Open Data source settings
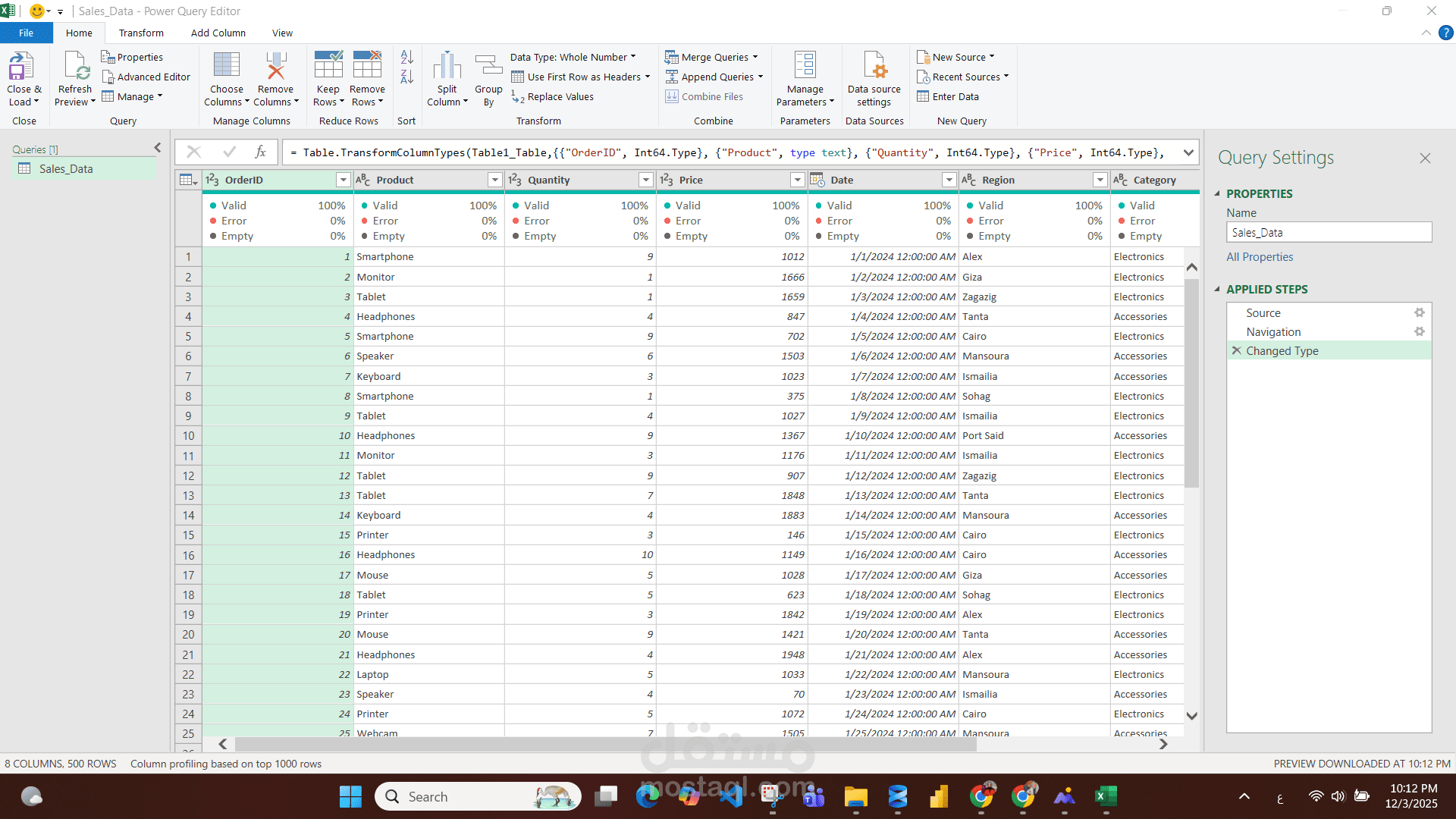 point(874,67)
